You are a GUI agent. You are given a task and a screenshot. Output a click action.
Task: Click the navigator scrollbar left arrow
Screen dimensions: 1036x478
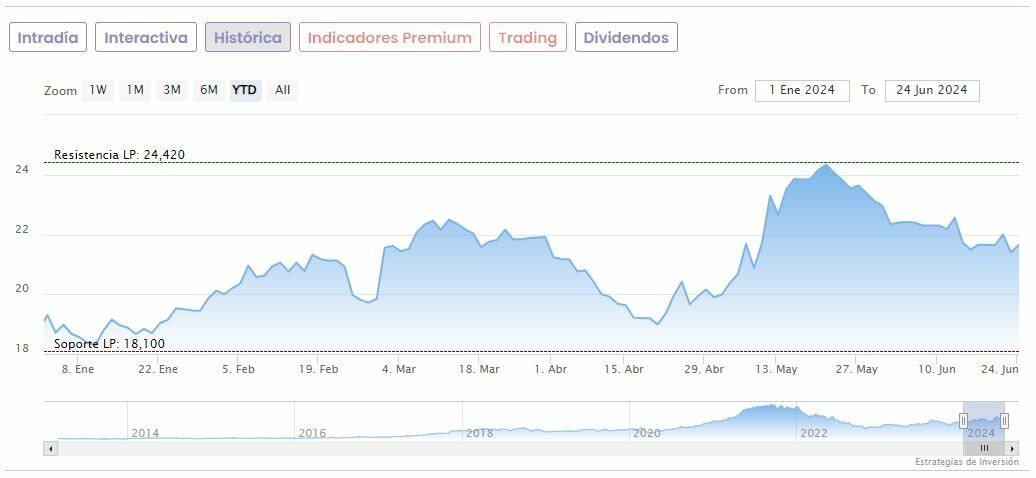click(x=49, y=448)
